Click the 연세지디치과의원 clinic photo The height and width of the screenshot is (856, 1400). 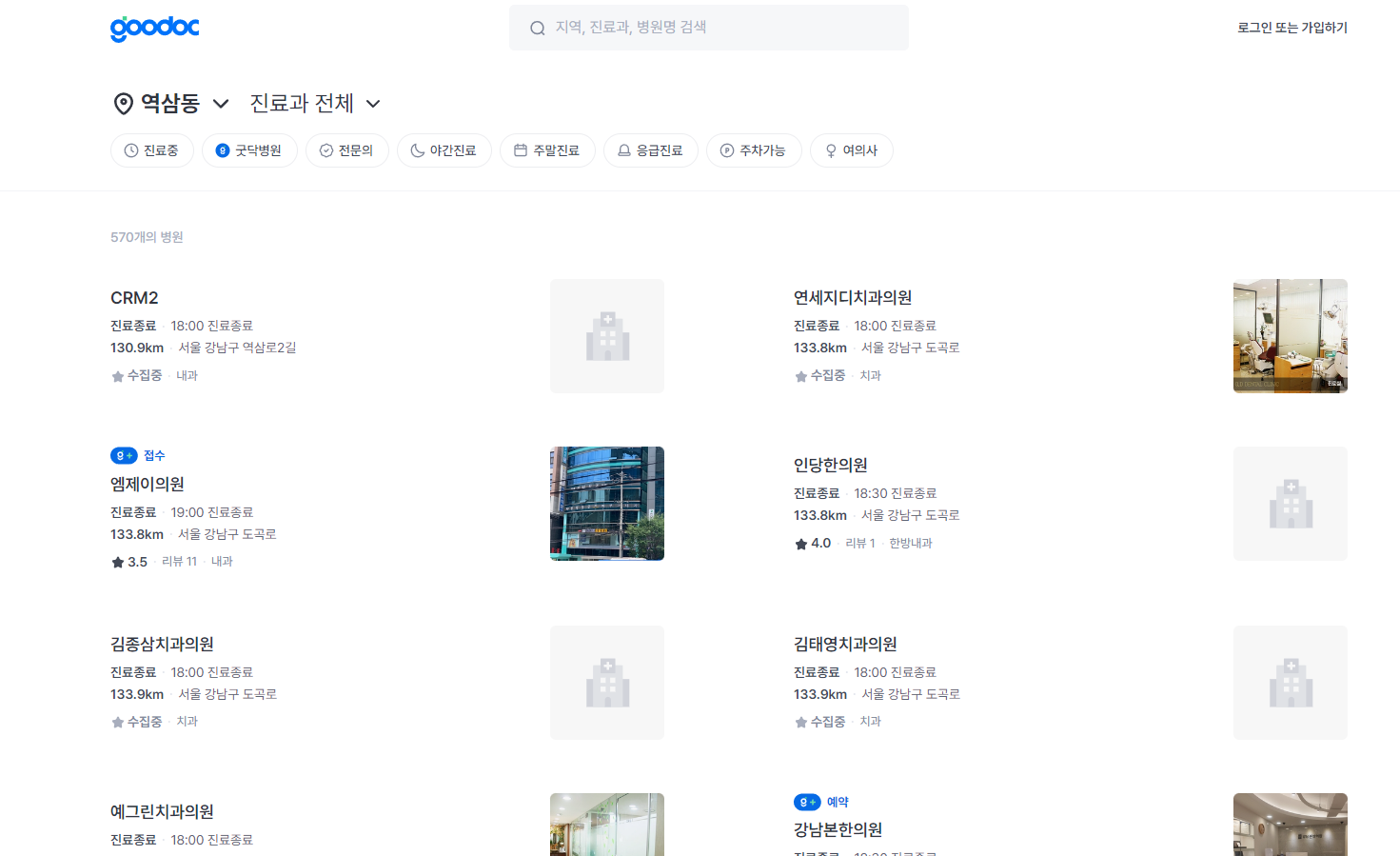tap(1291, 336)
